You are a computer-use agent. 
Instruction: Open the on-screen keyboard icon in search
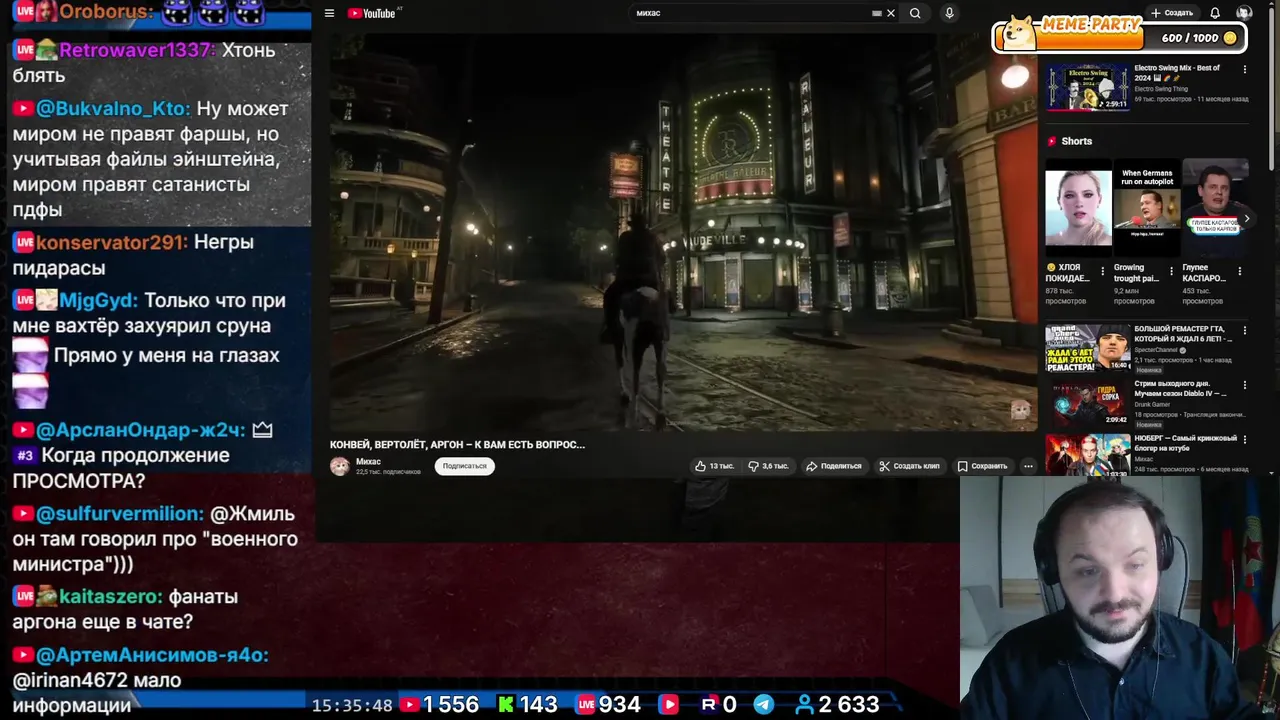tap(877, 13)
